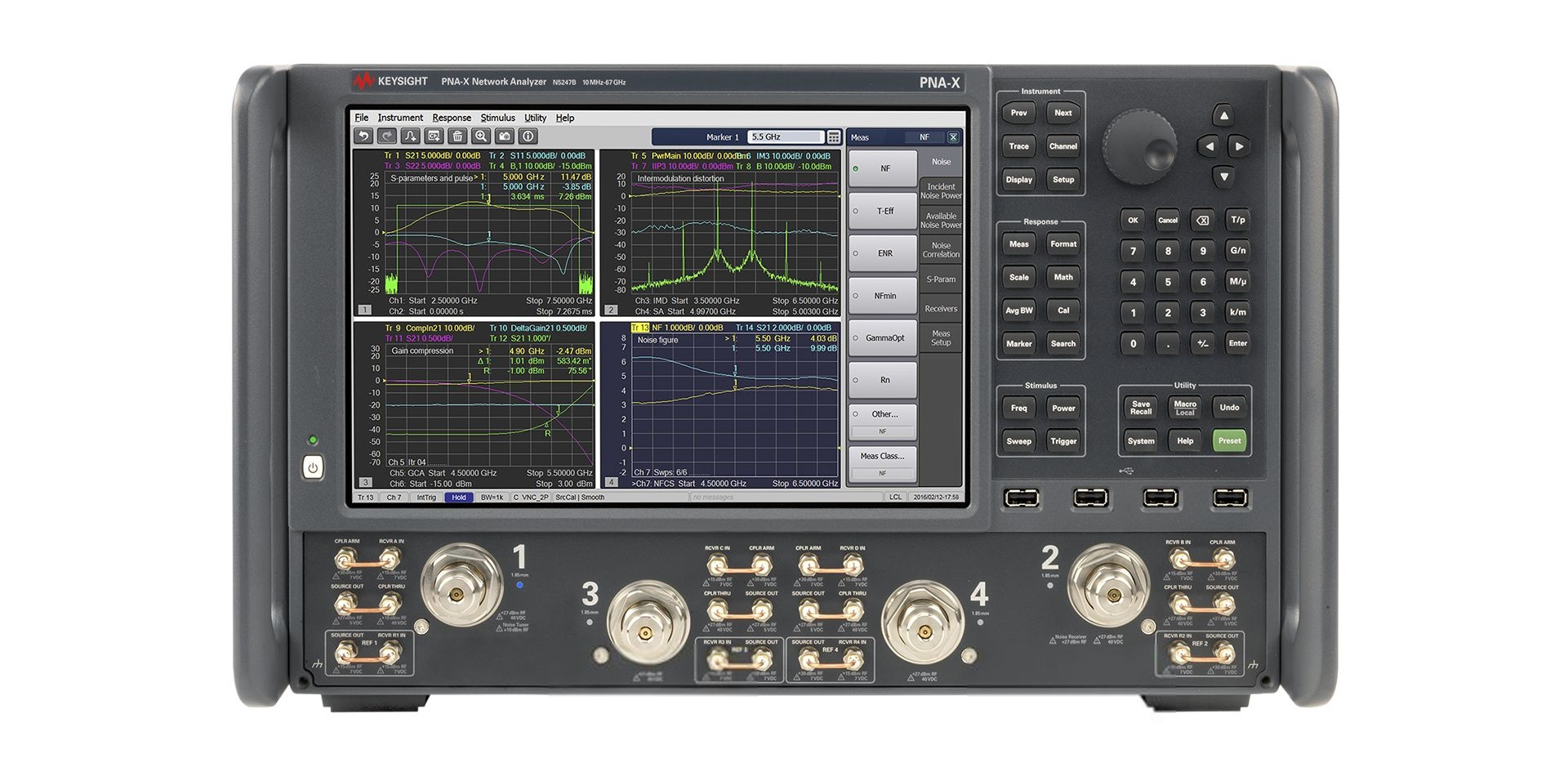The width and height of the screenshot is (1568, 768).
Task: Click the power button on the front panel
Action: tap(313, 468)
